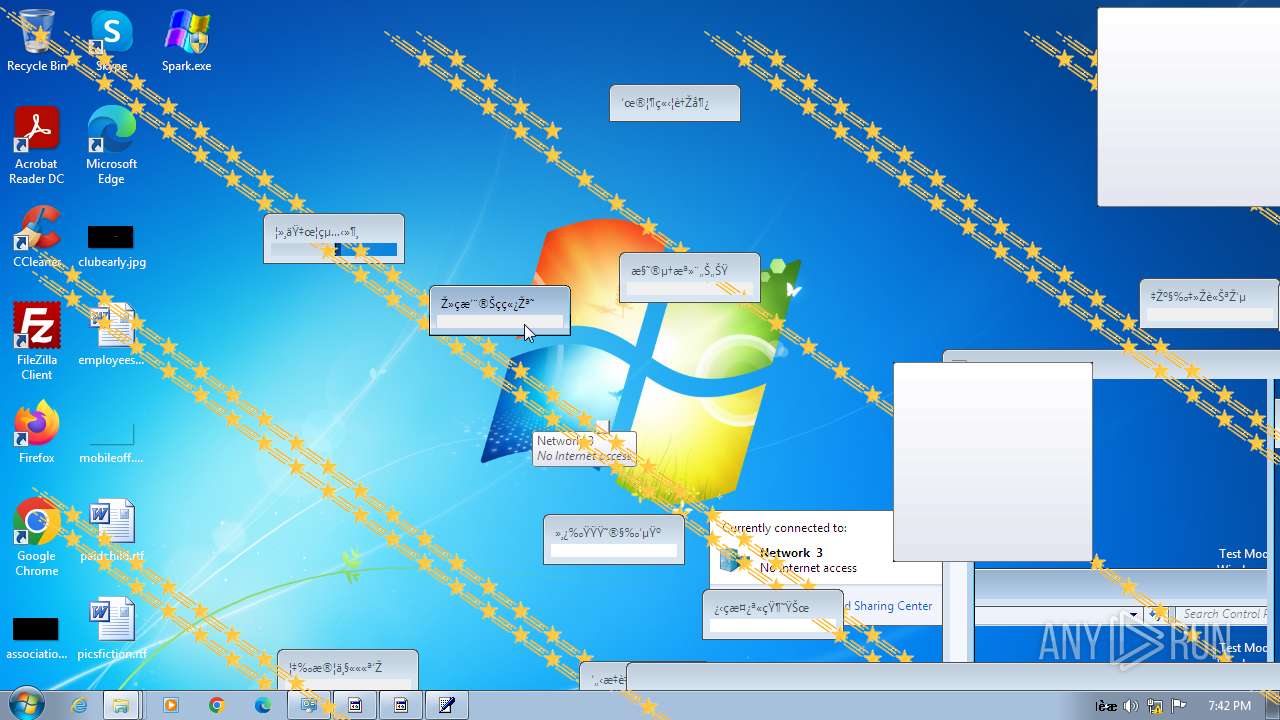The image size is (1280, 720).
Task: Select the paidchild.rtf document icon
Action: 111,531
